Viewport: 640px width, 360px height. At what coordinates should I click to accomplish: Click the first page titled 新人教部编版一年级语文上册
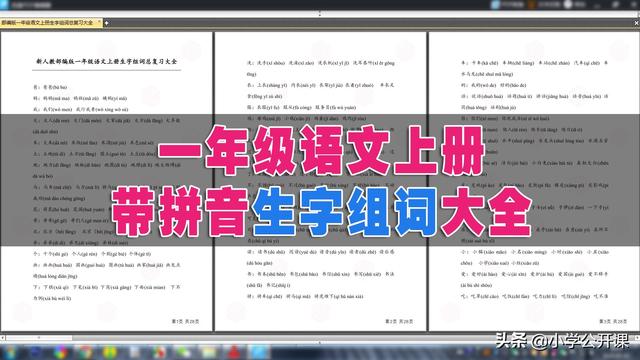(x=107, y=182)
